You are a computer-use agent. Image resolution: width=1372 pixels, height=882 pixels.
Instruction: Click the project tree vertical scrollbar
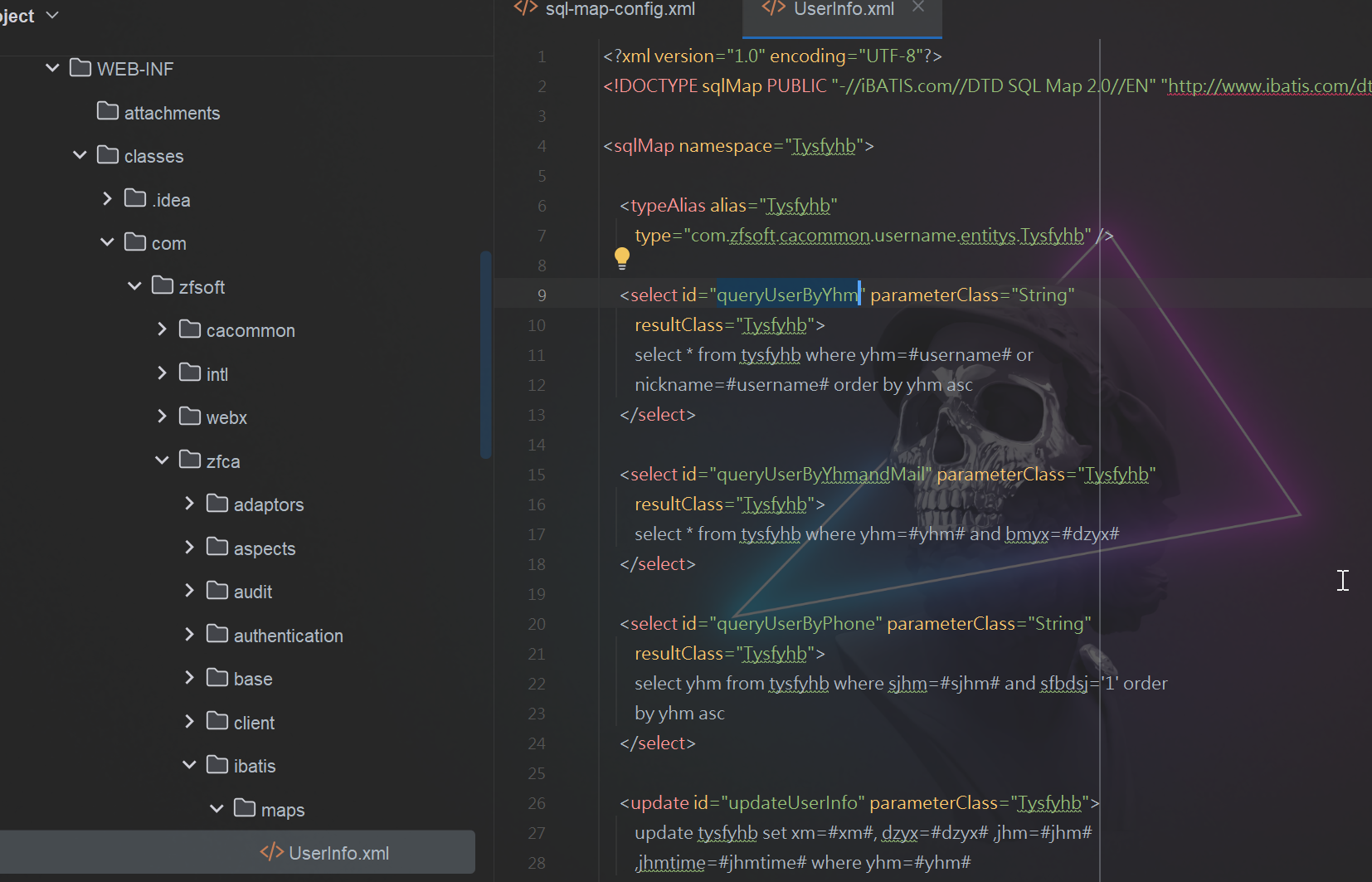tap(486, 355)
